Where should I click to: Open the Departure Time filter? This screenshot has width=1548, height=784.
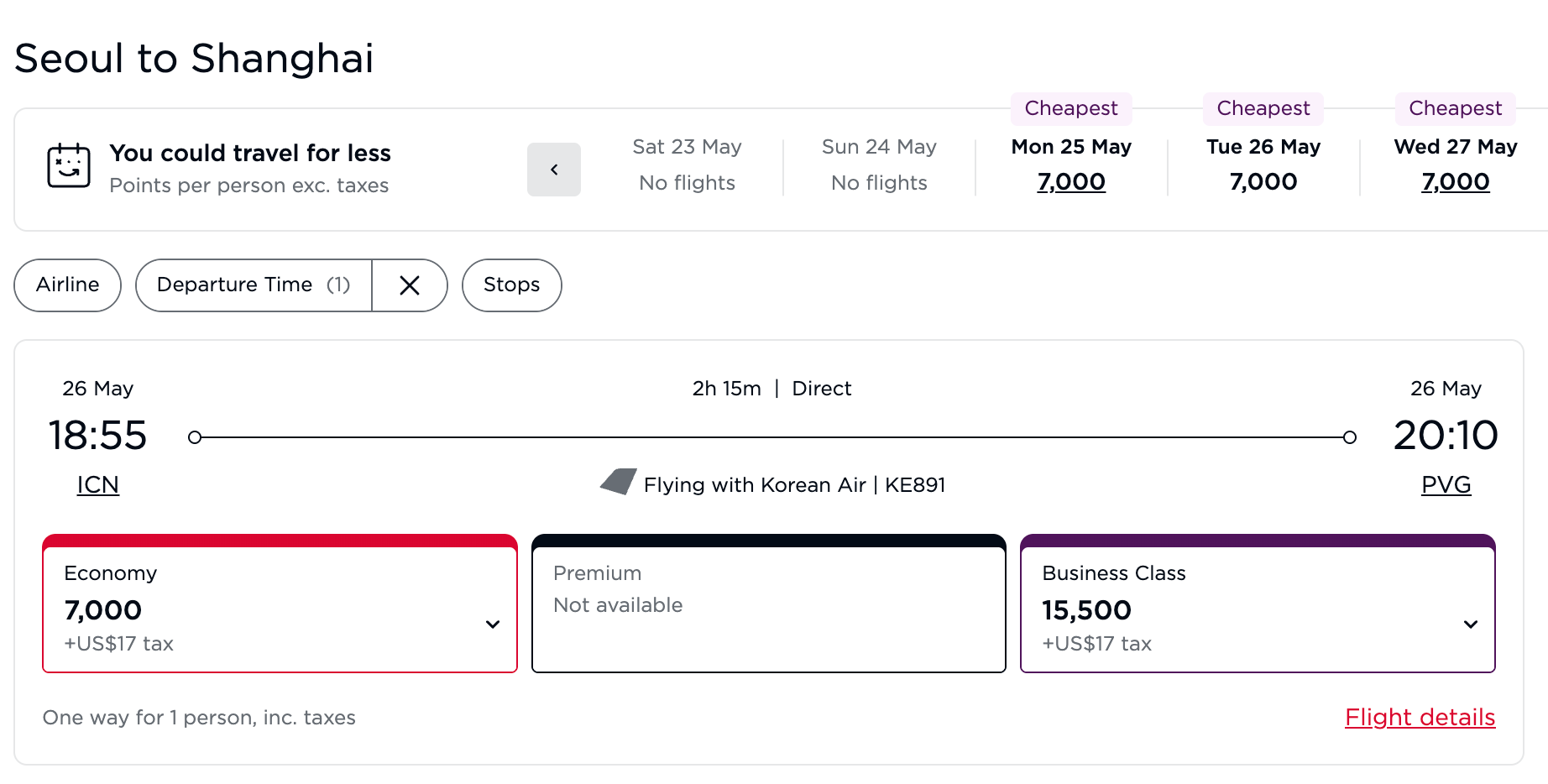pos(253,285)
